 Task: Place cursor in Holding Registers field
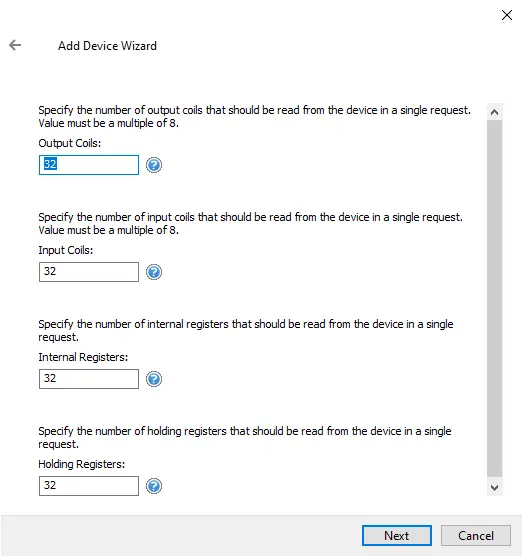pyautogui.click(x=89, y=486)
